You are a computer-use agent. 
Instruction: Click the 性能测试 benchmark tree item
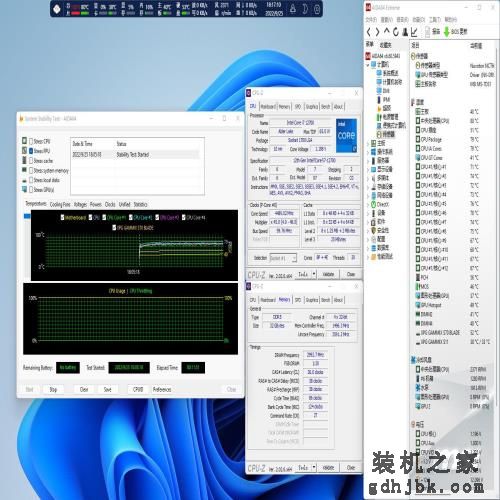point(385,256)
